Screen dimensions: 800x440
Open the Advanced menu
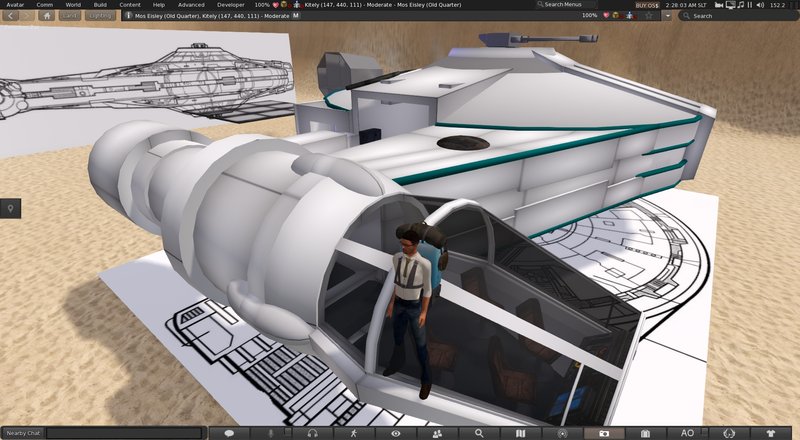191,5
